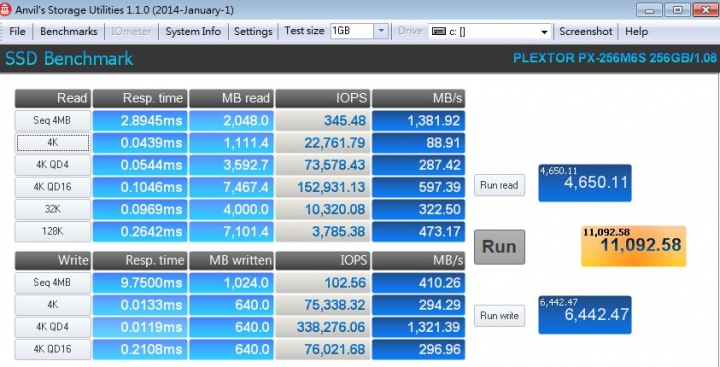720x367 pixels.
Task: Click the 473.17 MB/s cell
Action: tap(418, 231)
